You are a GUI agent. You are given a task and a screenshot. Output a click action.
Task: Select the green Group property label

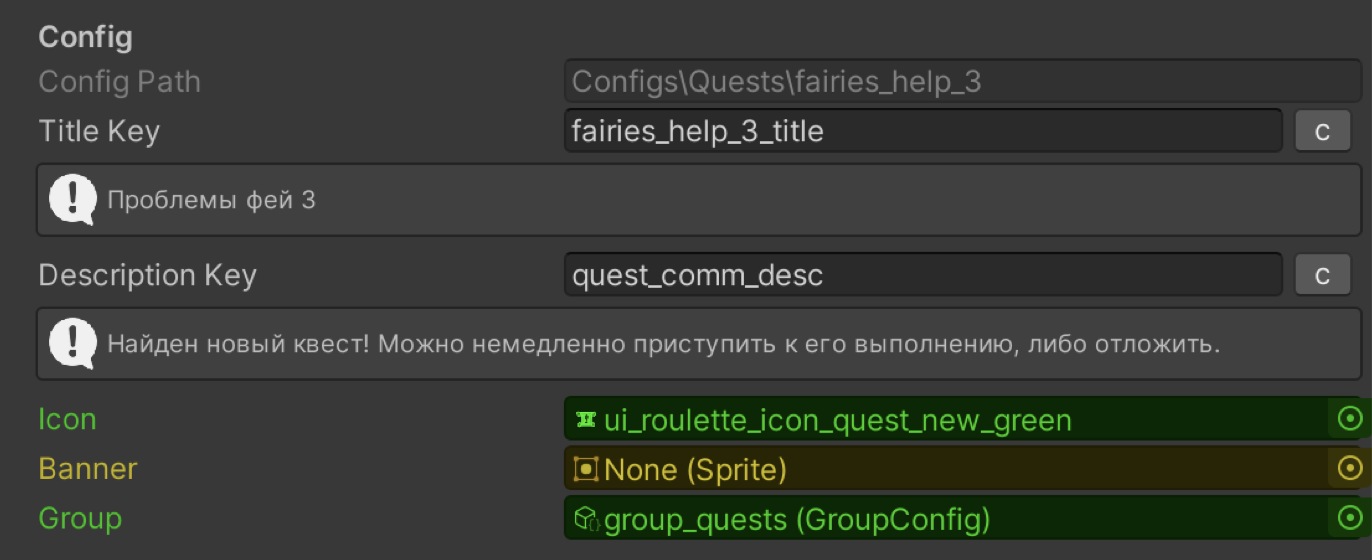pyautogui.click(x=80, y=518)
